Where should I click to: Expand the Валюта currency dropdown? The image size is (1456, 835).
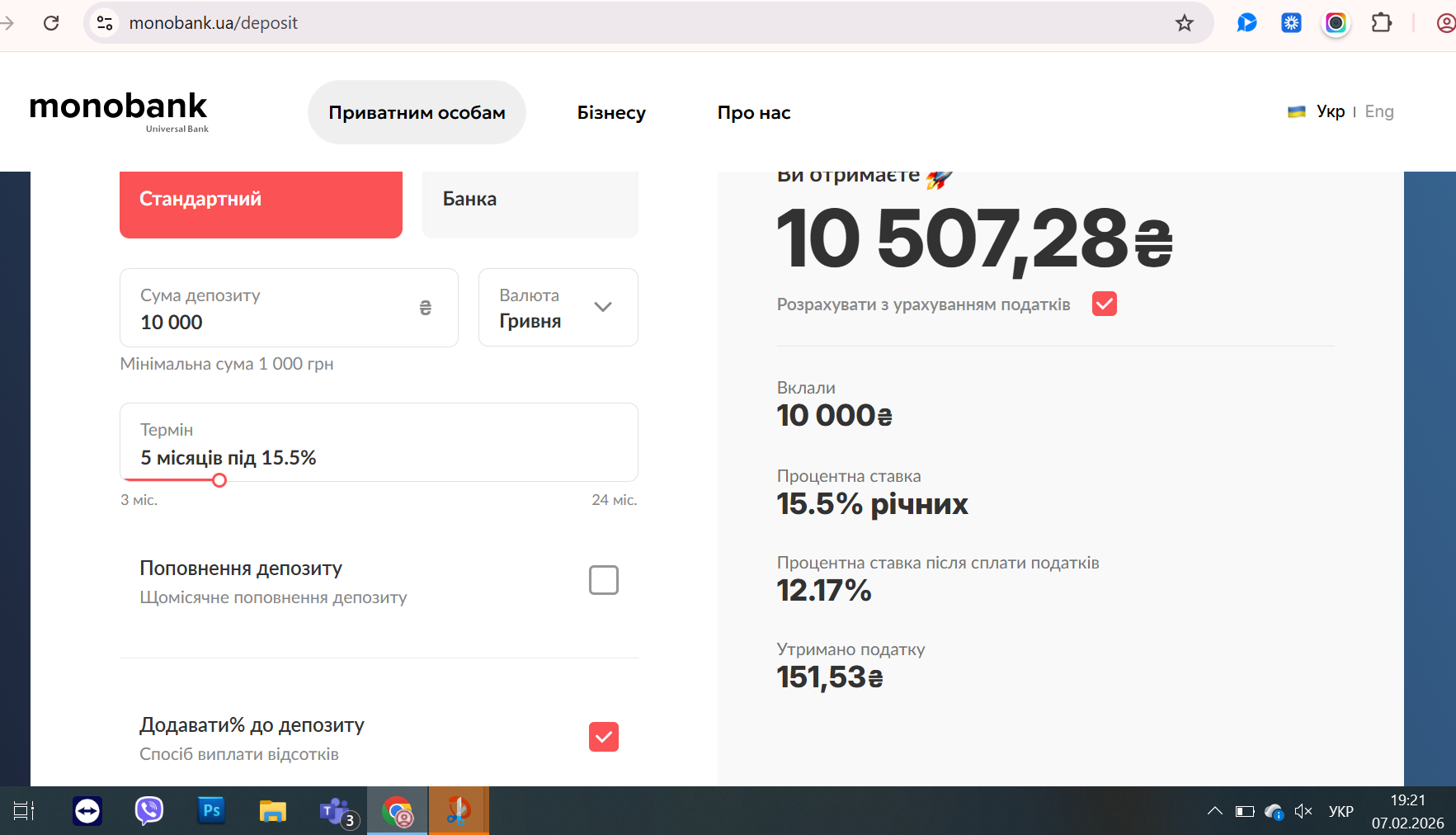[x=558, y=308]
